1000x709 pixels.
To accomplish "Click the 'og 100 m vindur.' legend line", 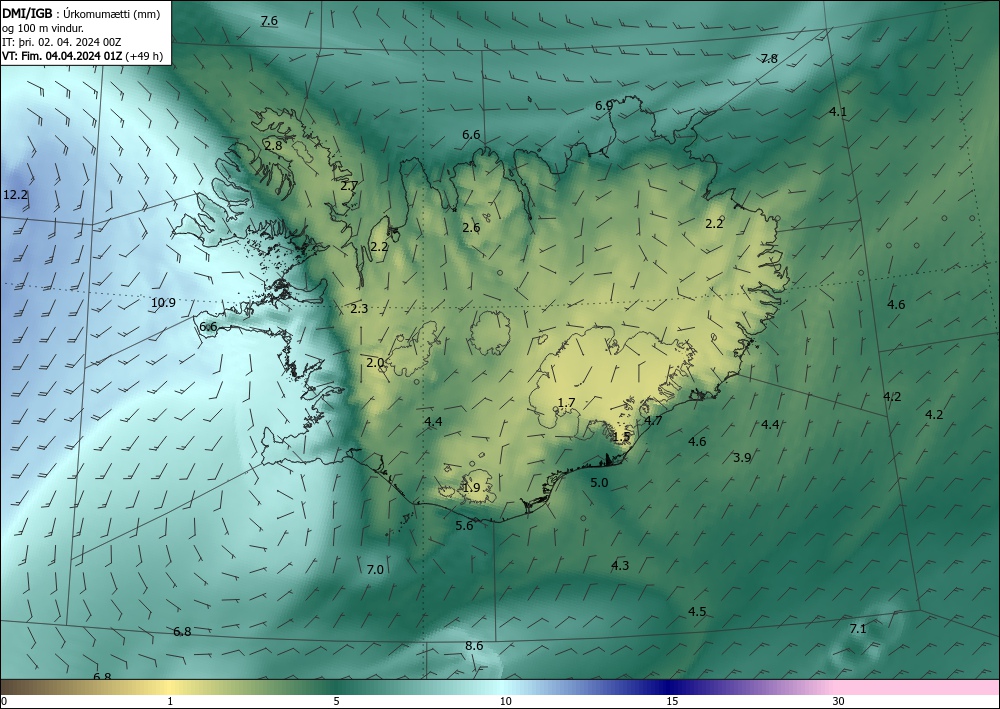I will [43, 27].
